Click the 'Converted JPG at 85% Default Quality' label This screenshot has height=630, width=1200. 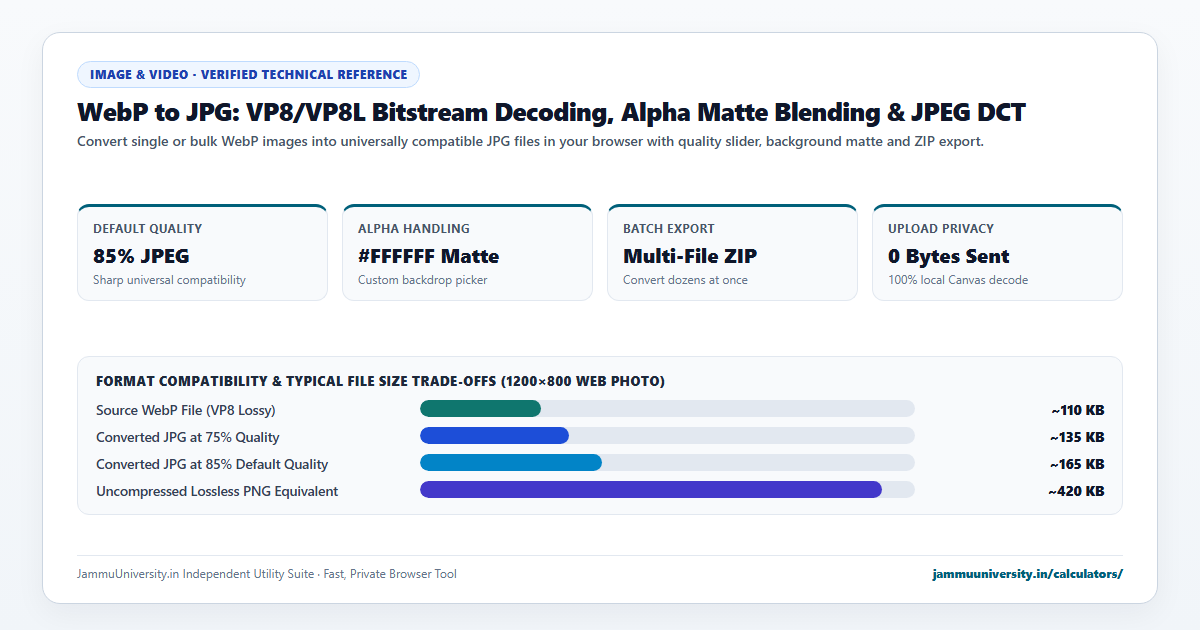tap(212, 464)
